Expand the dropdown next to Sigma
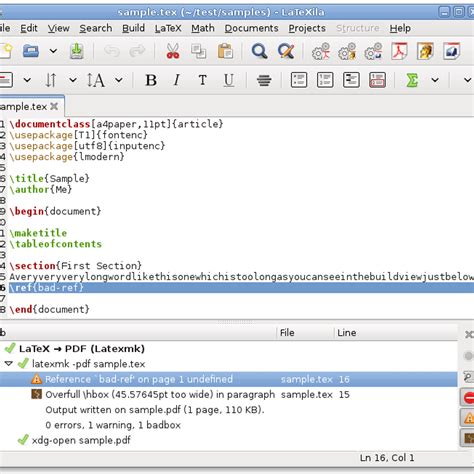This screenshot has width=474, height=474. tap(435, 80)
